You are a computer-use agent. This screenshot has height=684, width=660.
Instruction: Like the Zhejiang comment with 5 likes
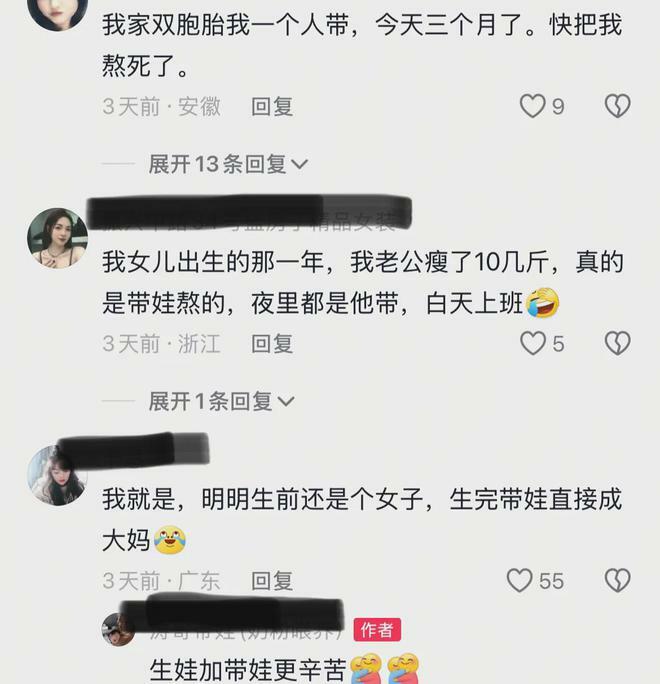click(x=533, y=343)
